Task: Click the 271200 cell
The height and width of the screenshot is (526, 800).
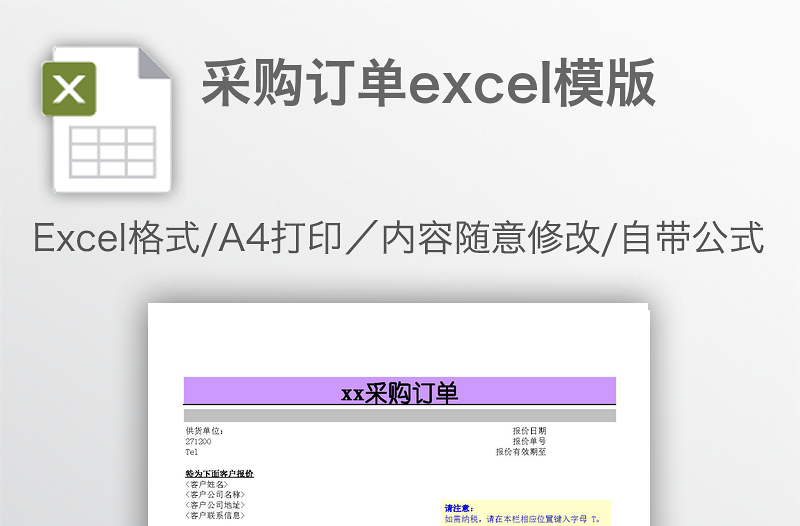Action: (198, 441)
